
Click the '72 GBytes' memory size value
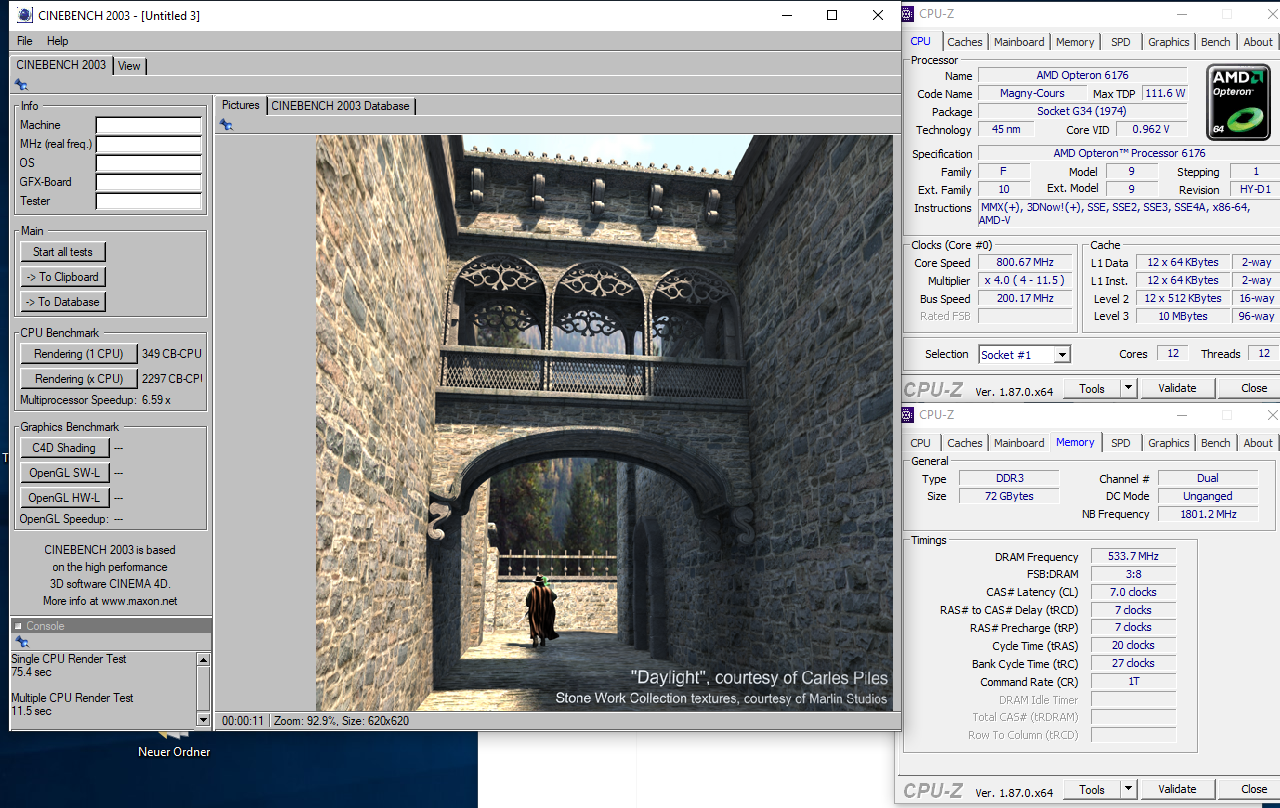point(1008,496)
